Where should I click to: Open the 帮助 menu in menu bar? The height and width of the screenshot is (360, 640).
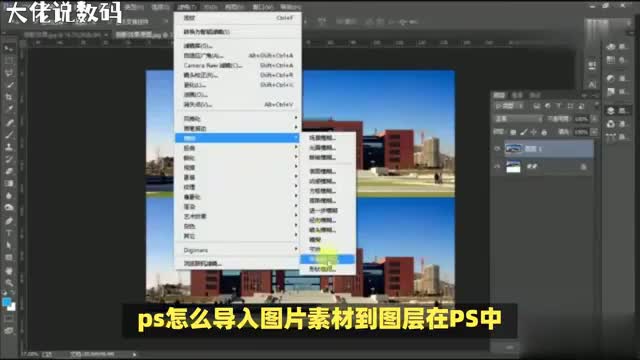291,7
